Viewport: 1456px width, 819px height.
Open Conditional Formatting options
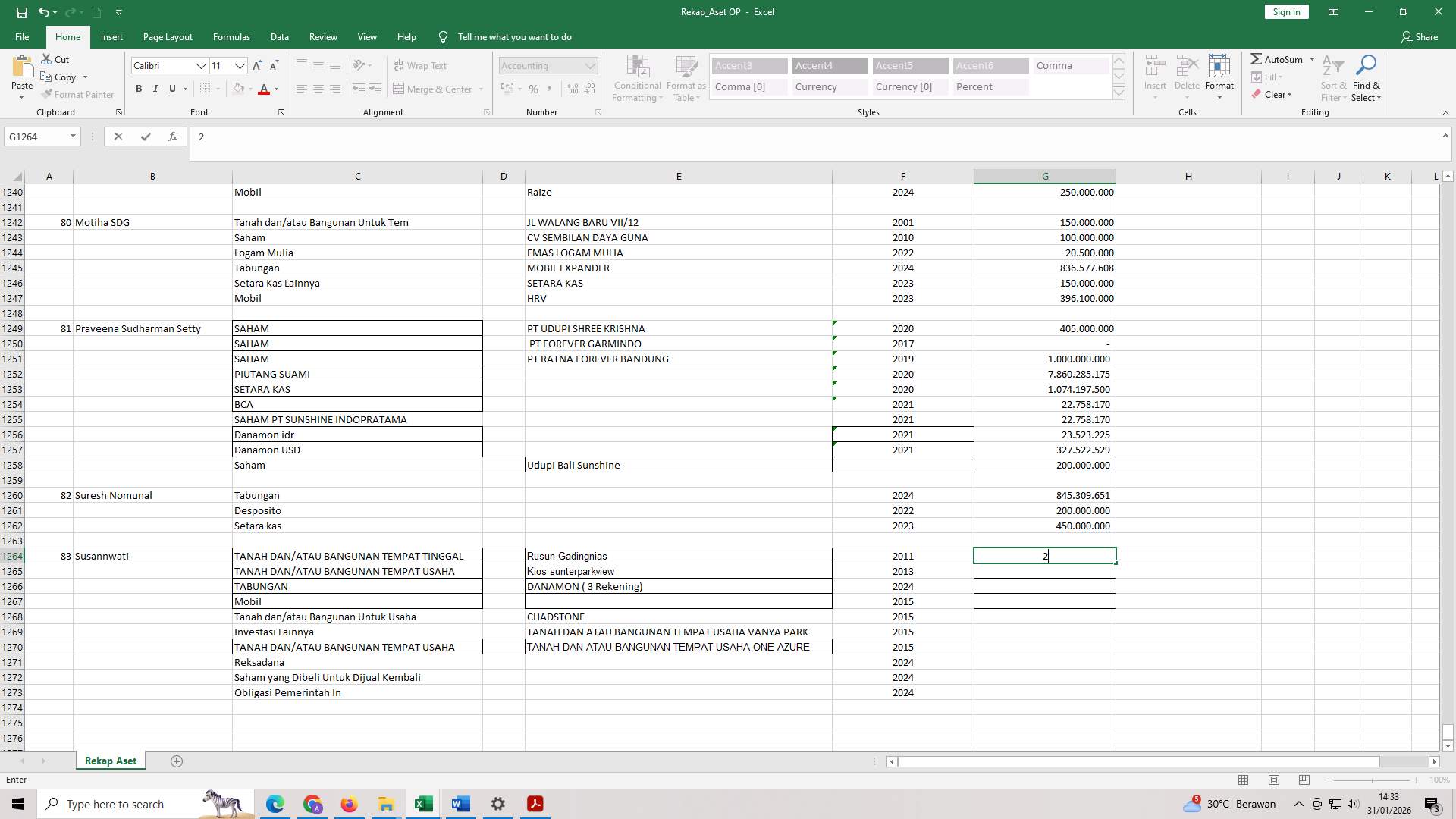pos(637,78)
